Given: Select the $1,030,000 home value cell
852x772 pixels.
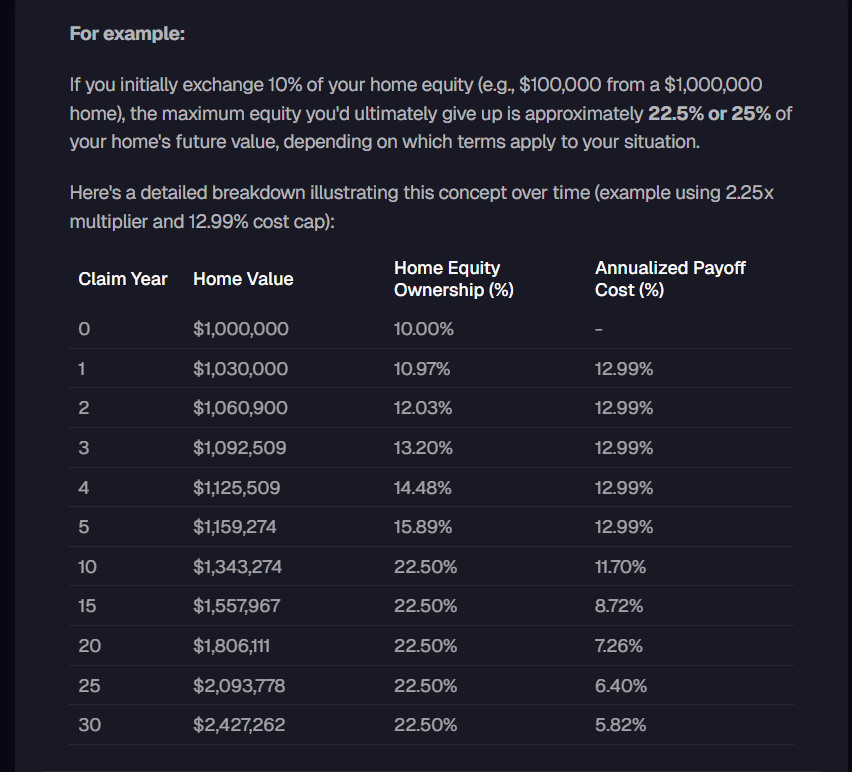Looking at the screenshot, I should pos(240,369).
